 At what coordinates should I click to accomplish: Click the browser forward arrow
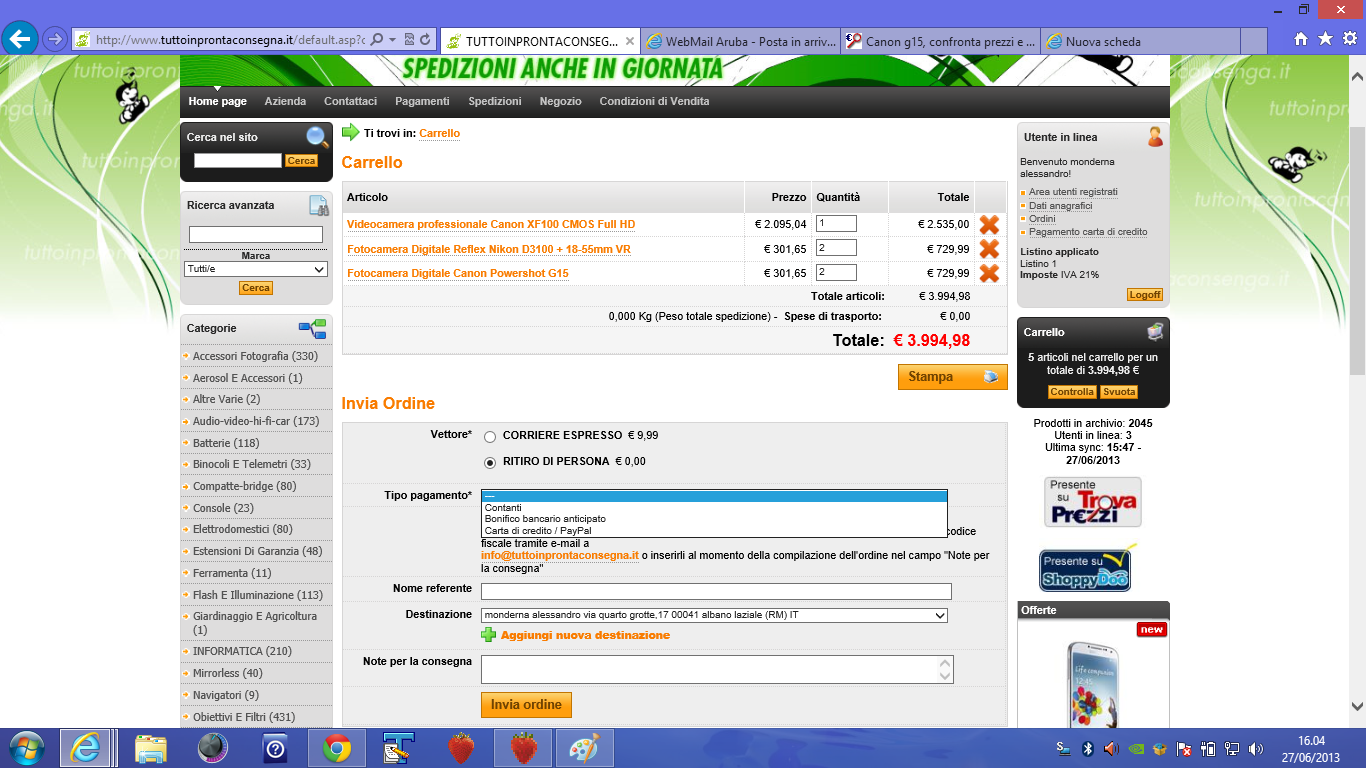click(x=55, y=39)
